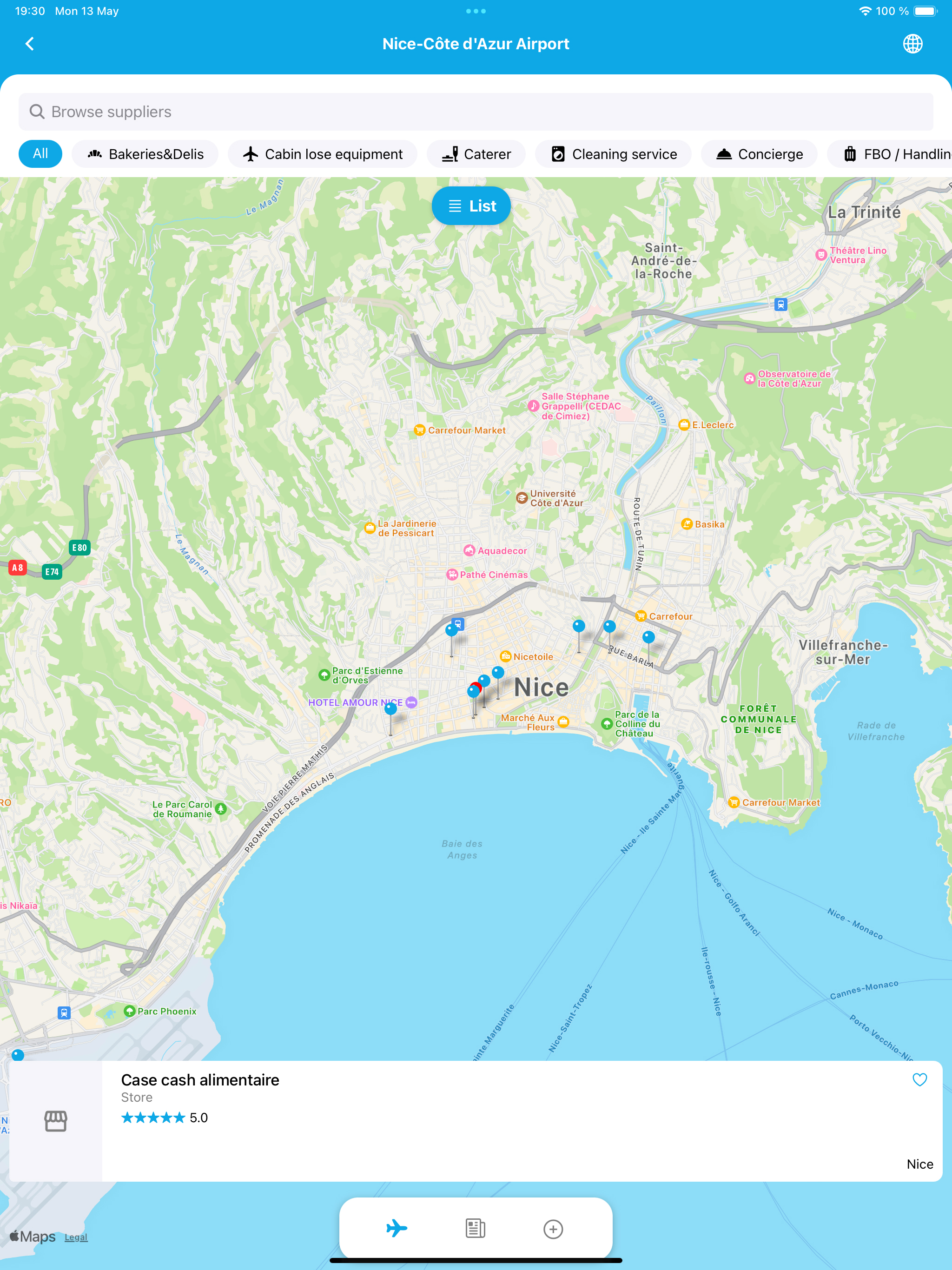Tap the Carrefour Market marker in north
Screen dimensions: 952x1270
pos(420,430)
